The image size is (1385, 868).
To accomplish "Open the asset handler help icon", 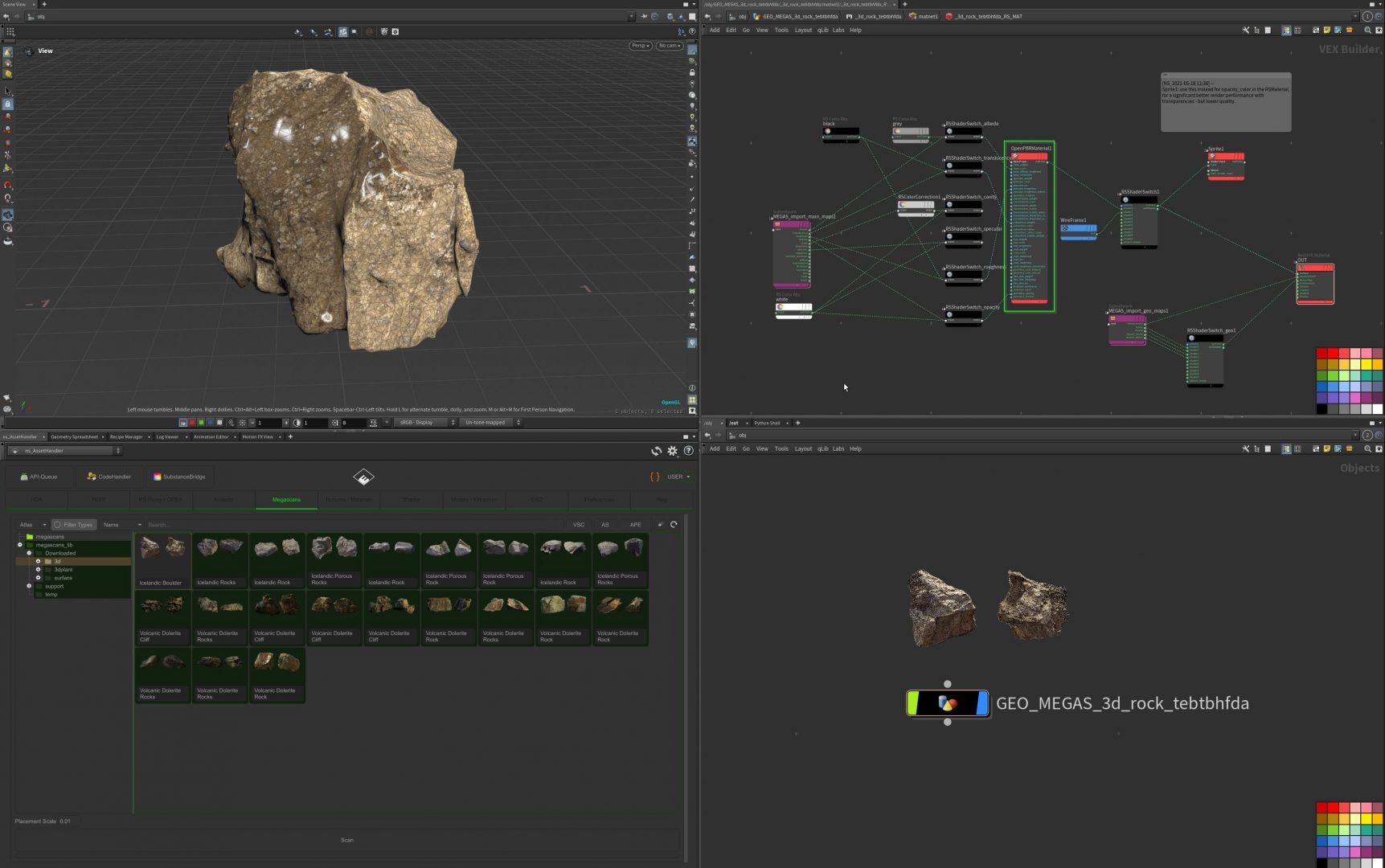I will coord(688,451).
